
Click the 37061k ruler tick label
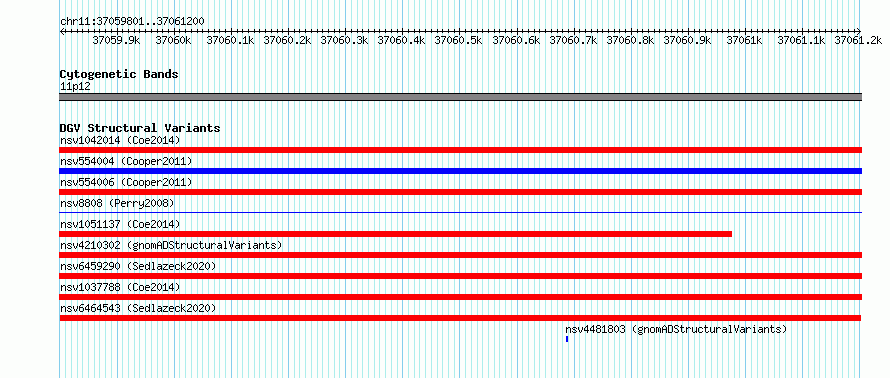(x=745, y=40)
